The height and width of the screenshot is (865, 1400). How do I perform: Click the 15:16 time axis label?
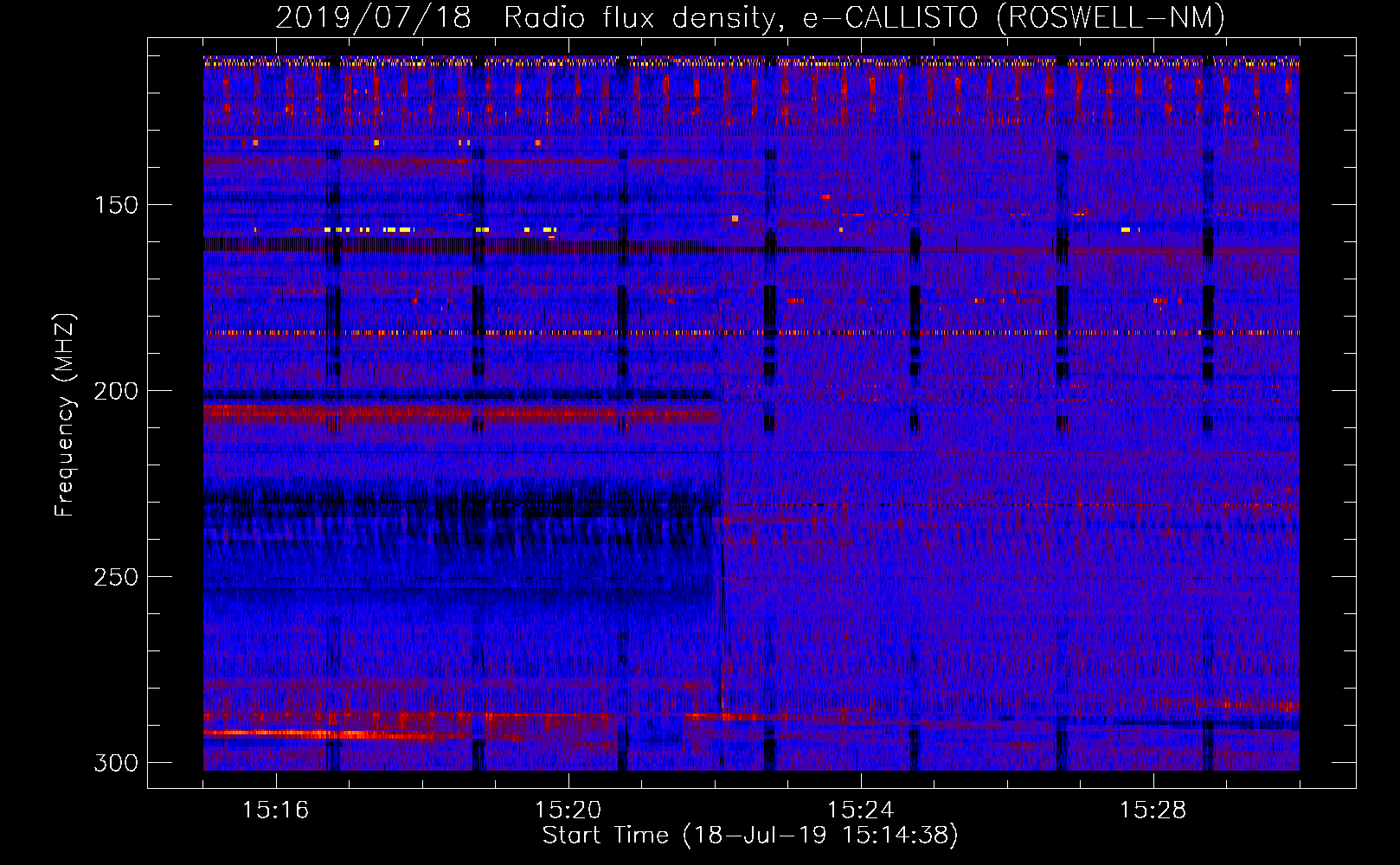tap(275, 810)
